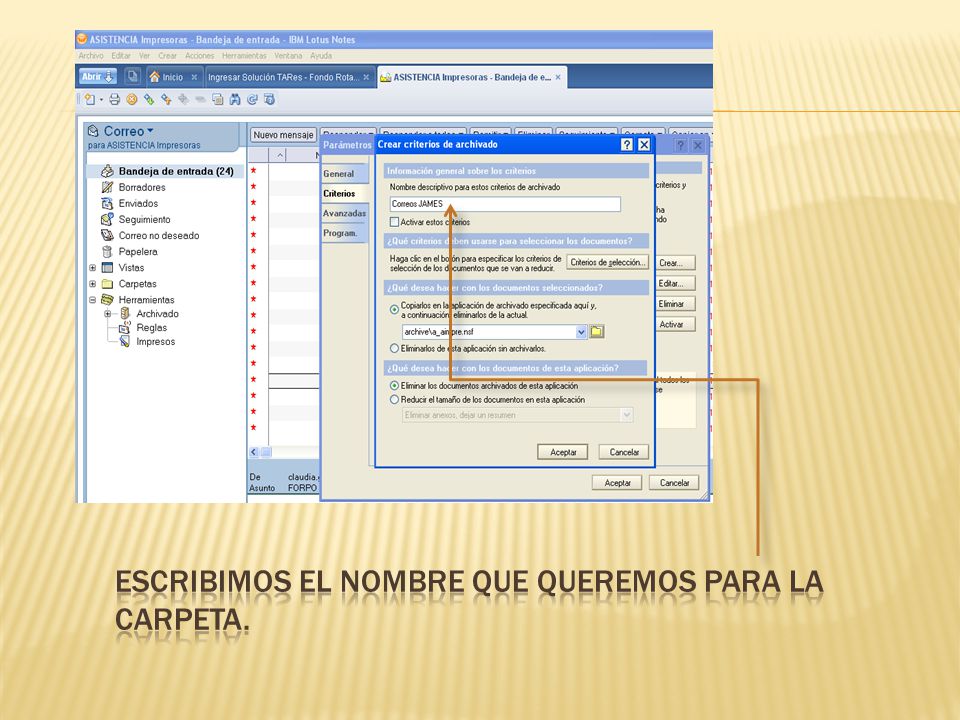Image resolution: width=960 pixels, height=720 pixels.
Task: Click the calendar sync toolbar icon
Action: click(269, 99)
